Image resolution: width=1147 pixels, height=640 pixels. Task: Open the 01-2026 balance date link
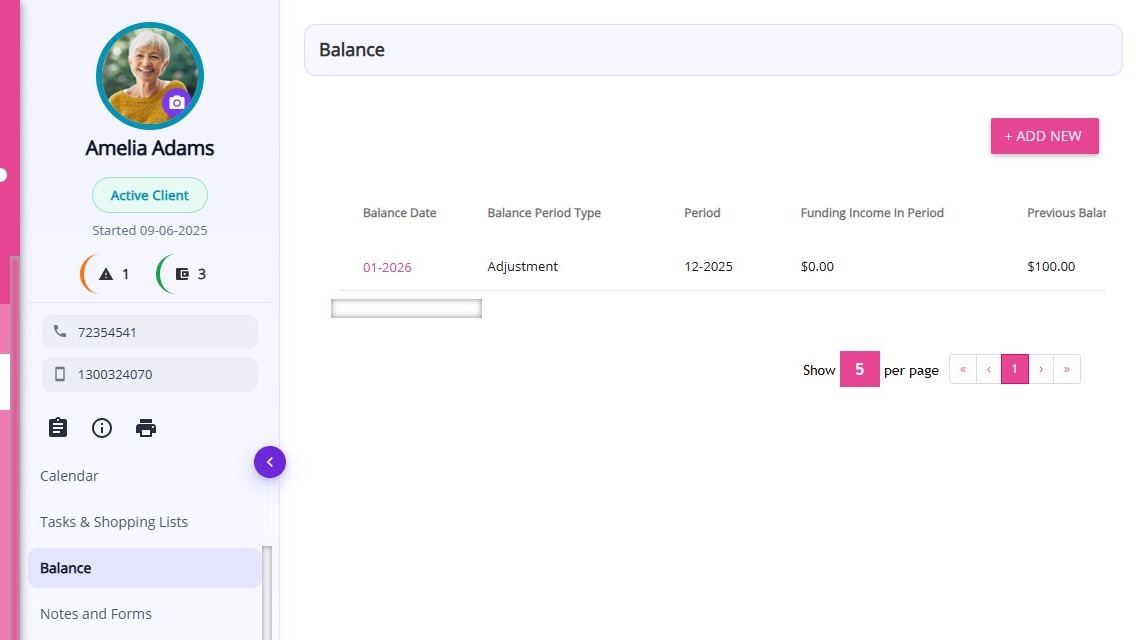(x=387, y=267)
